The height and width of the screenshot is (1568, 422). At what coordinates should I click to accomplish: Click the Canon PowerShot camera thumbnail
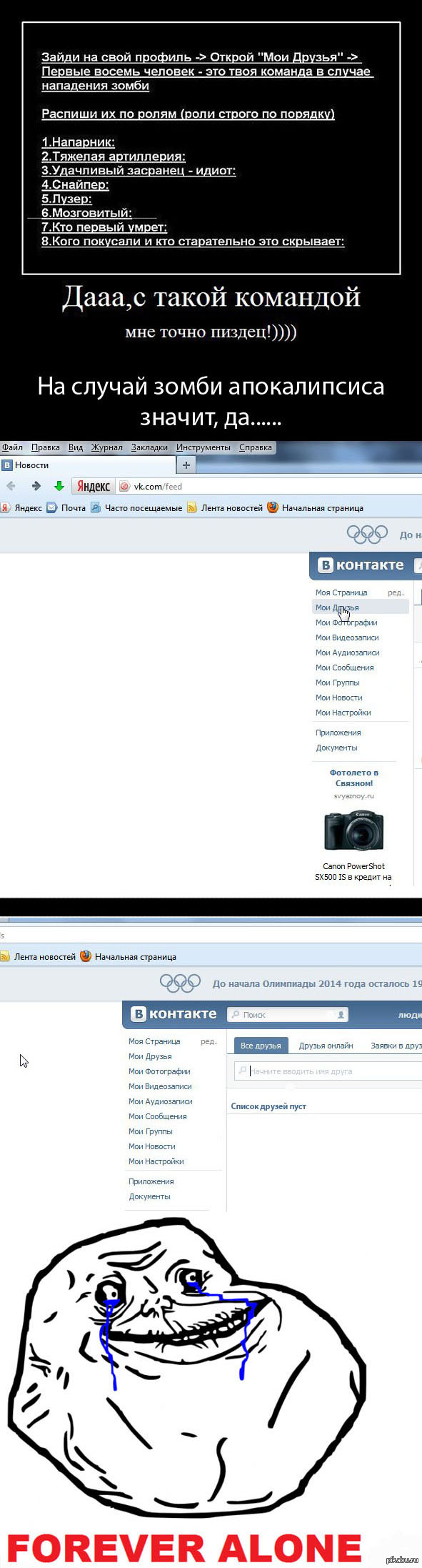pyautogui.click(x=354, y=830)
